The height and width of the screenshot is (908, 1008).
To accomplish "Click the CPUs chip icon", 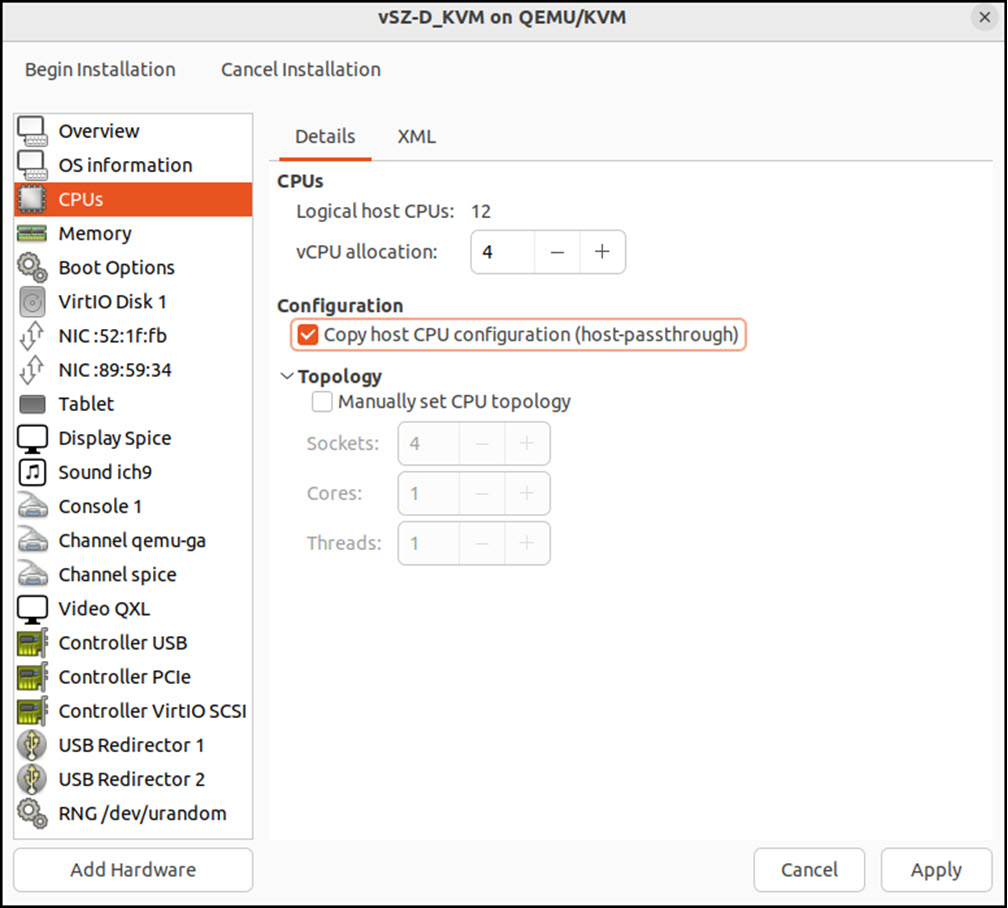I will [32, 199].
